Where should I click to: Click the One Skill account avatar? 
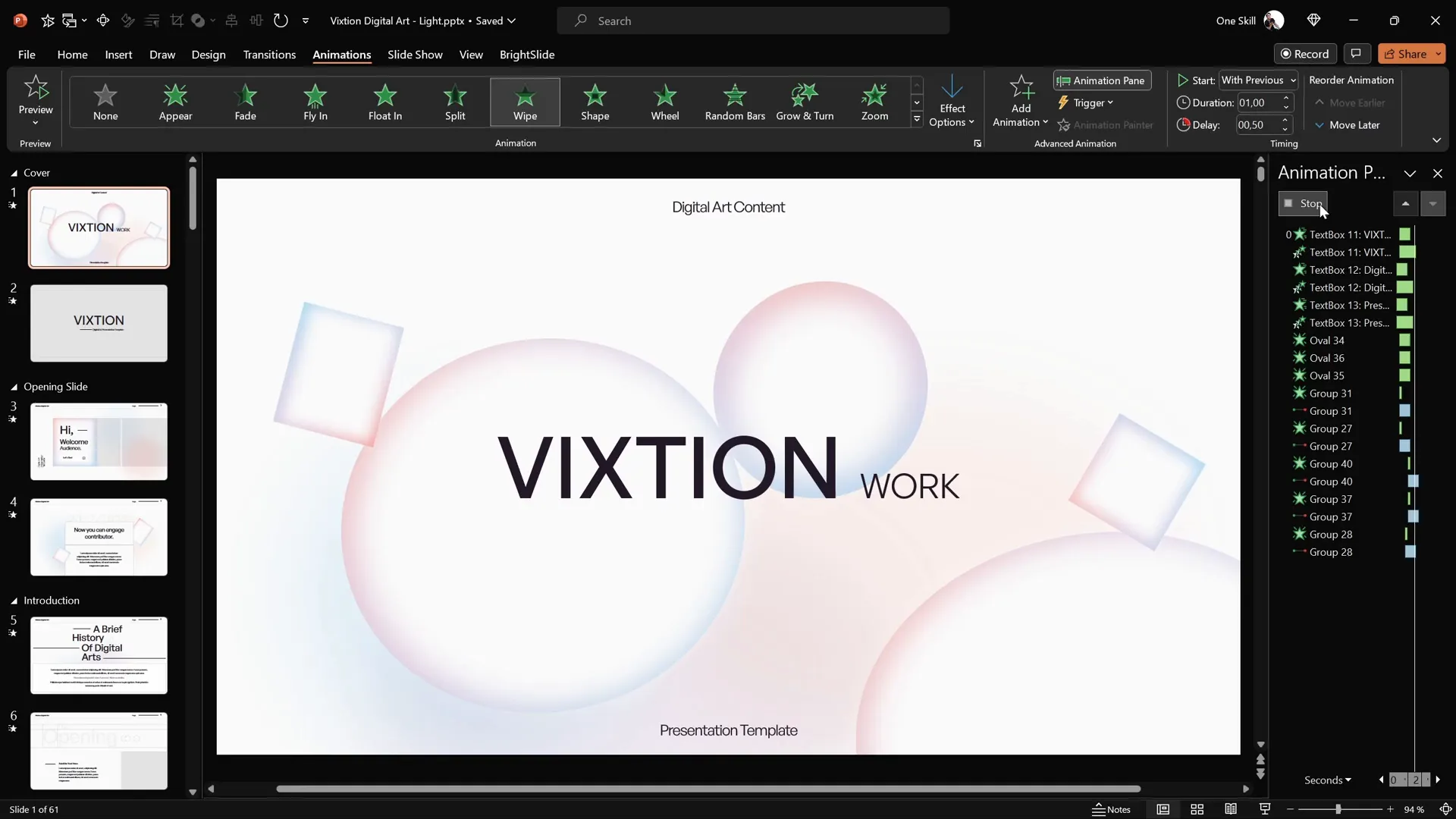(1274, 20)
